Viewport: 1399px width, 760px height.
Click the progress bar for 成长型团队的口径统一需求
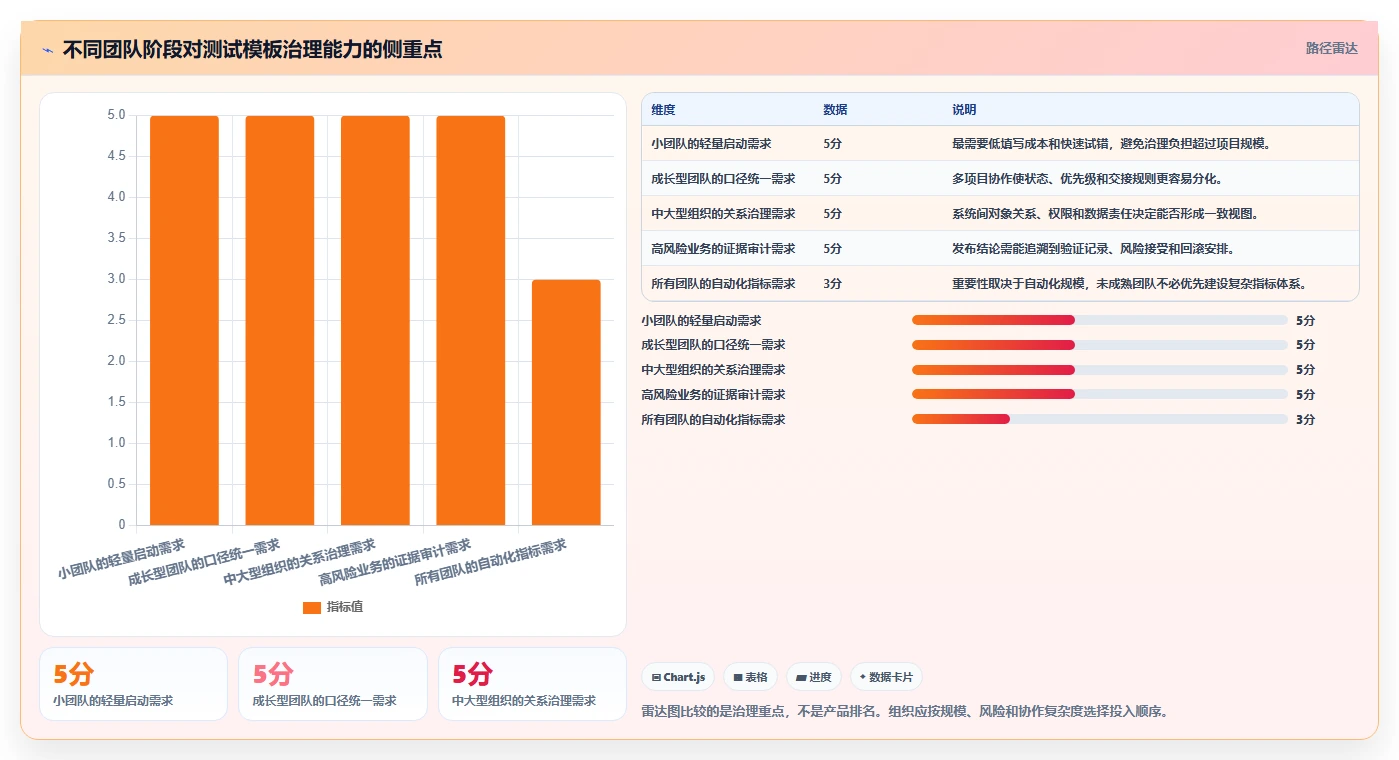pos(1100,345)
